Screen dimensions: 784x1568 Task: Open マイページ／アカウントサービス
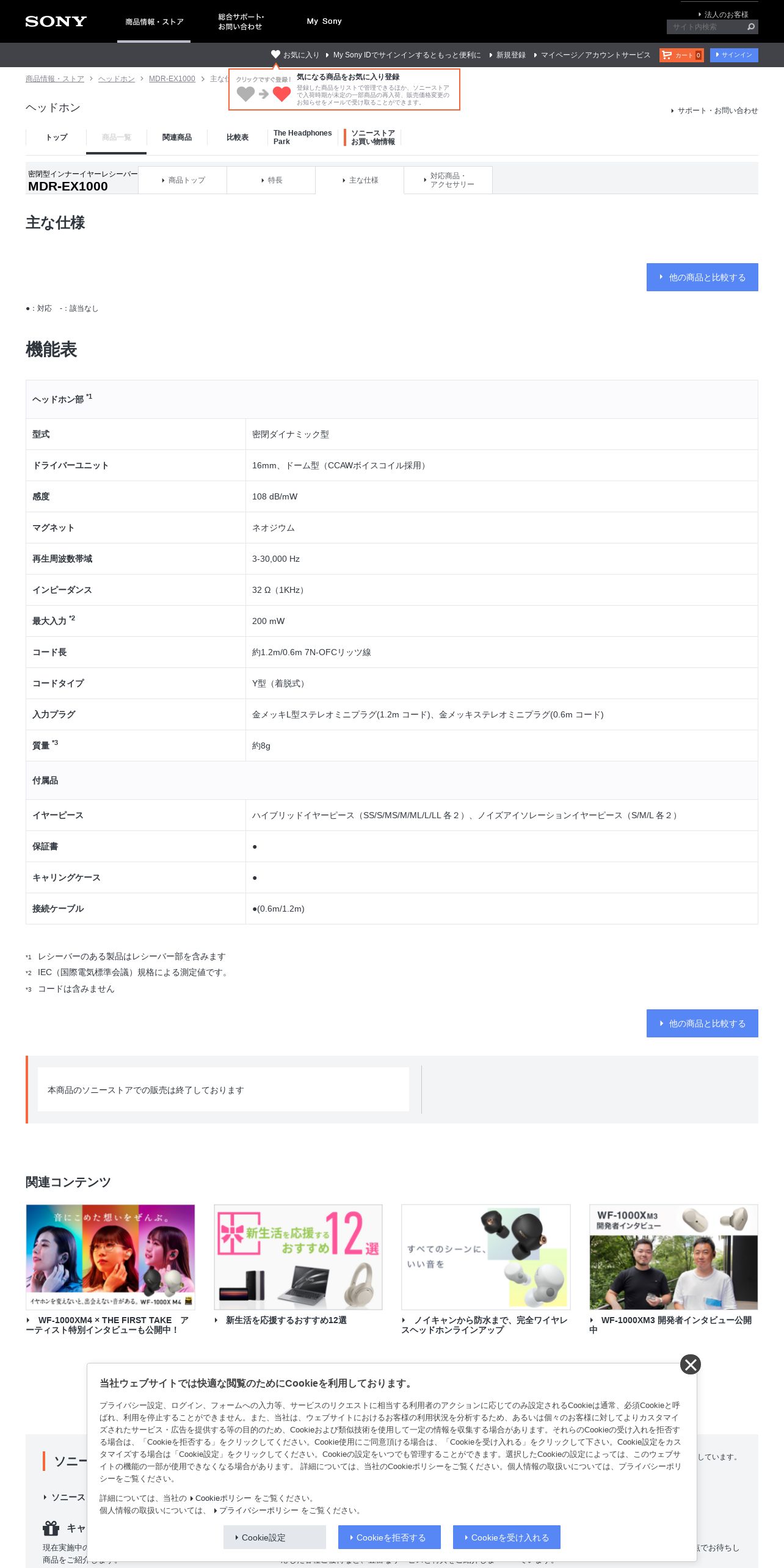tap(592, 55)
